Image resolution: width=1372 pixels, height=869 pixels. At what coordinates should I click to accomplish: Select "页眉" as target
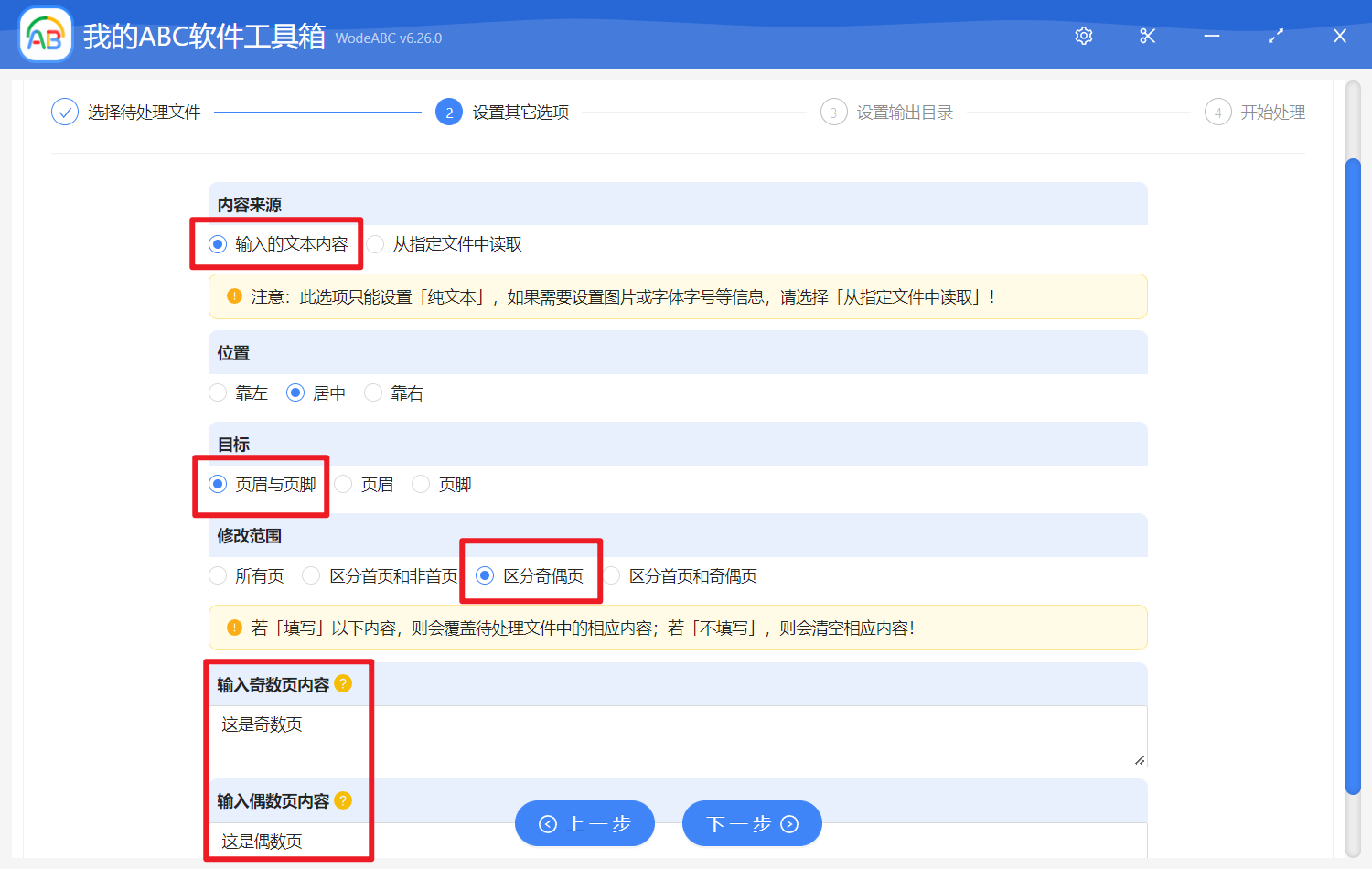coord(344,484)
